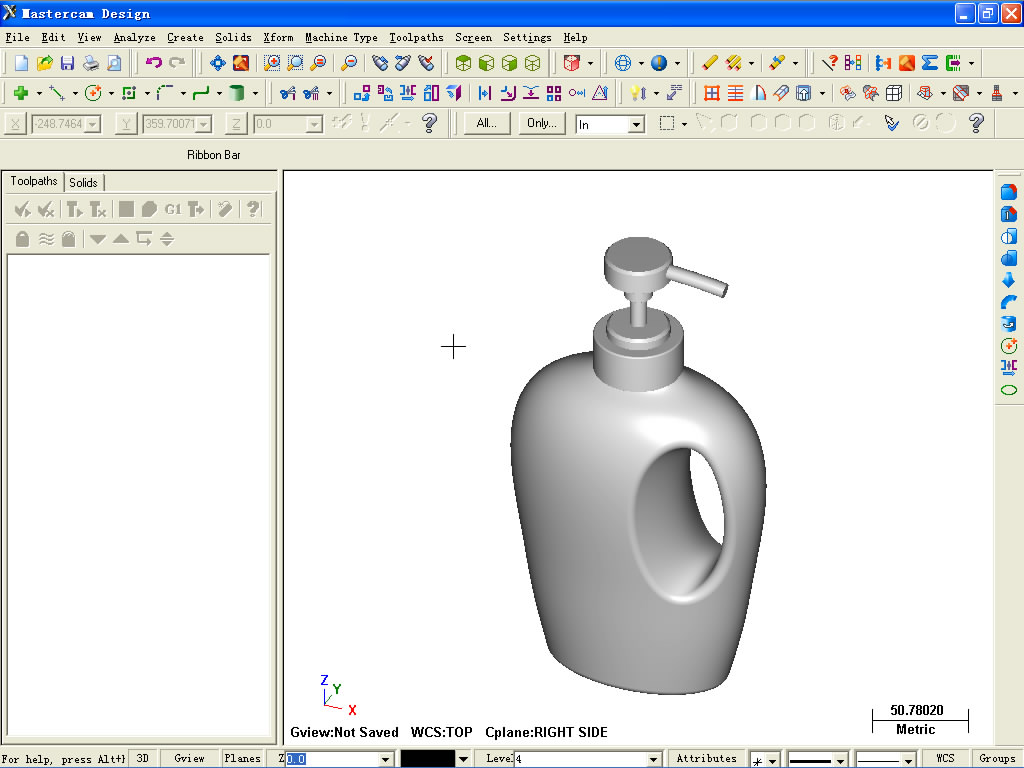Select the Dynamic Rotation binoculars icon
This screenshot has height=768, width=1024.
[x=380, y=63]
